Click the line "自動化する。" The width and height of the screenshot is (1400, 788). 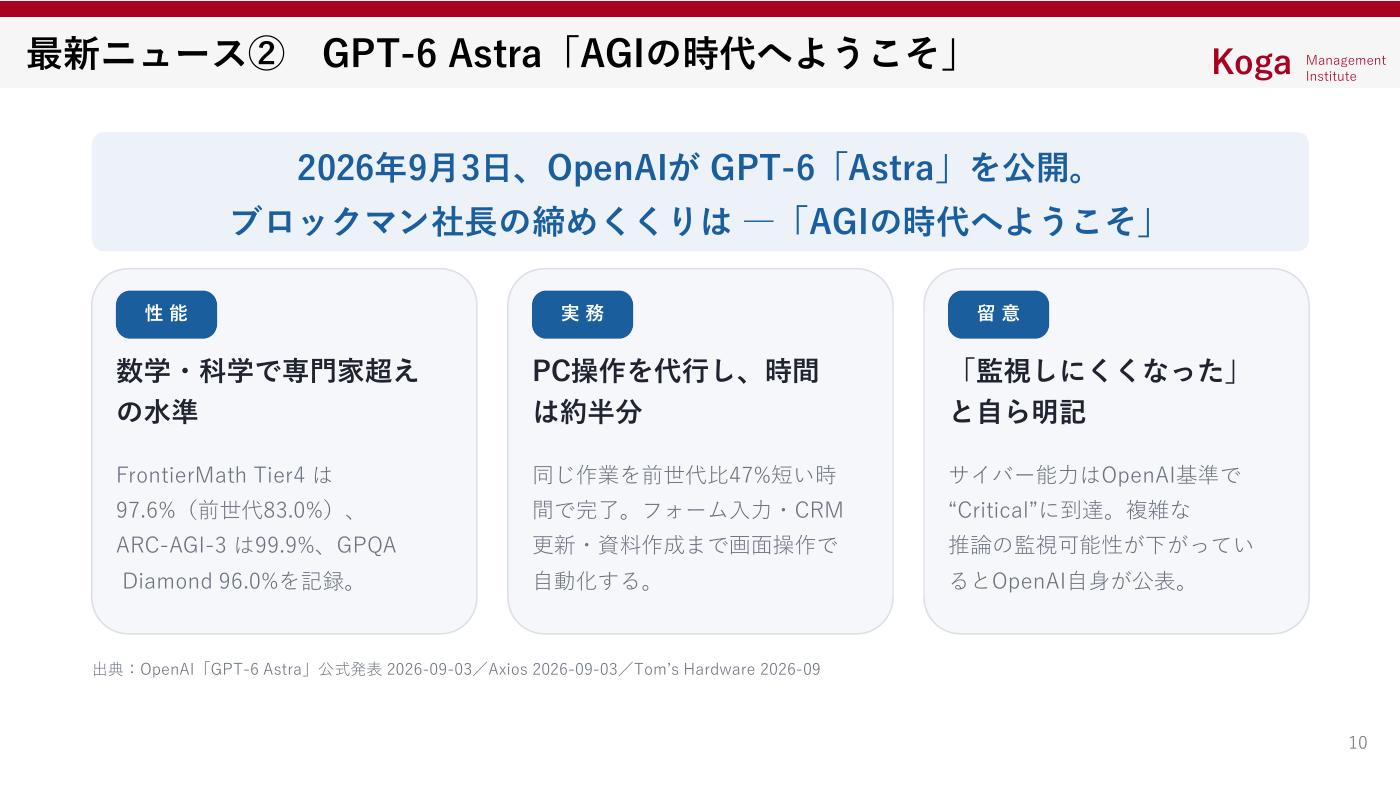coord(594,581)
